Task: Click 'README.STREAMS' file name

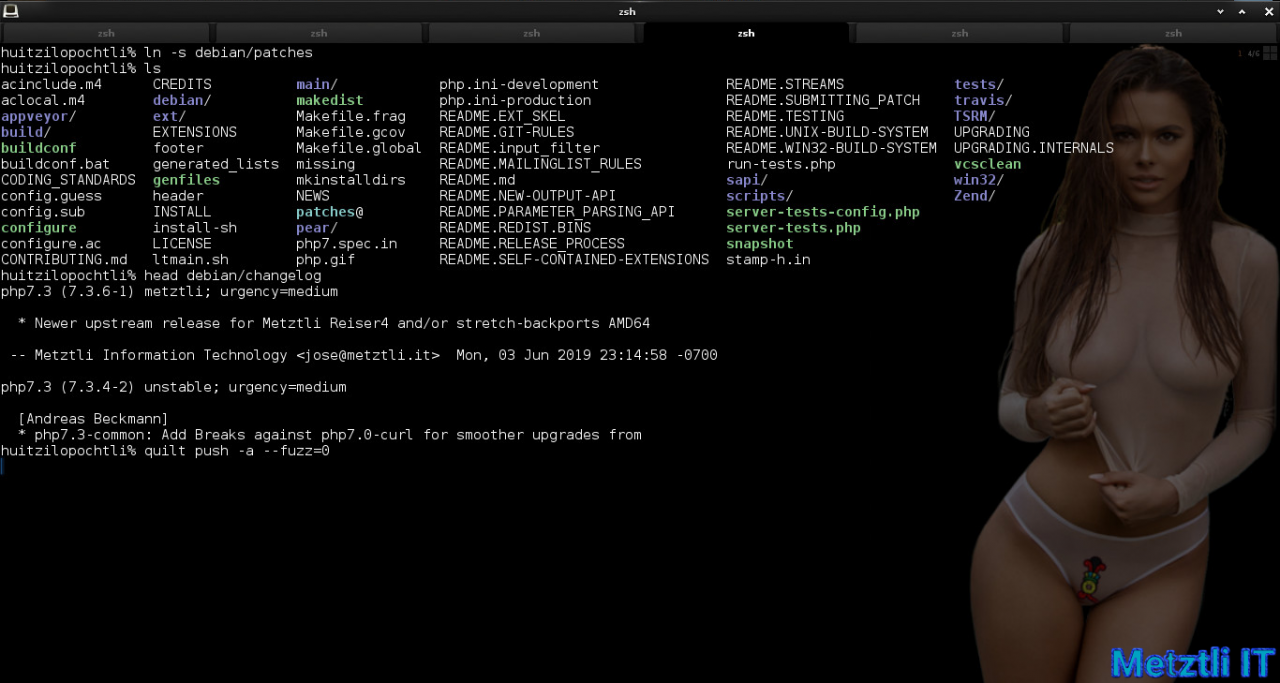Action: coord(785,84)
